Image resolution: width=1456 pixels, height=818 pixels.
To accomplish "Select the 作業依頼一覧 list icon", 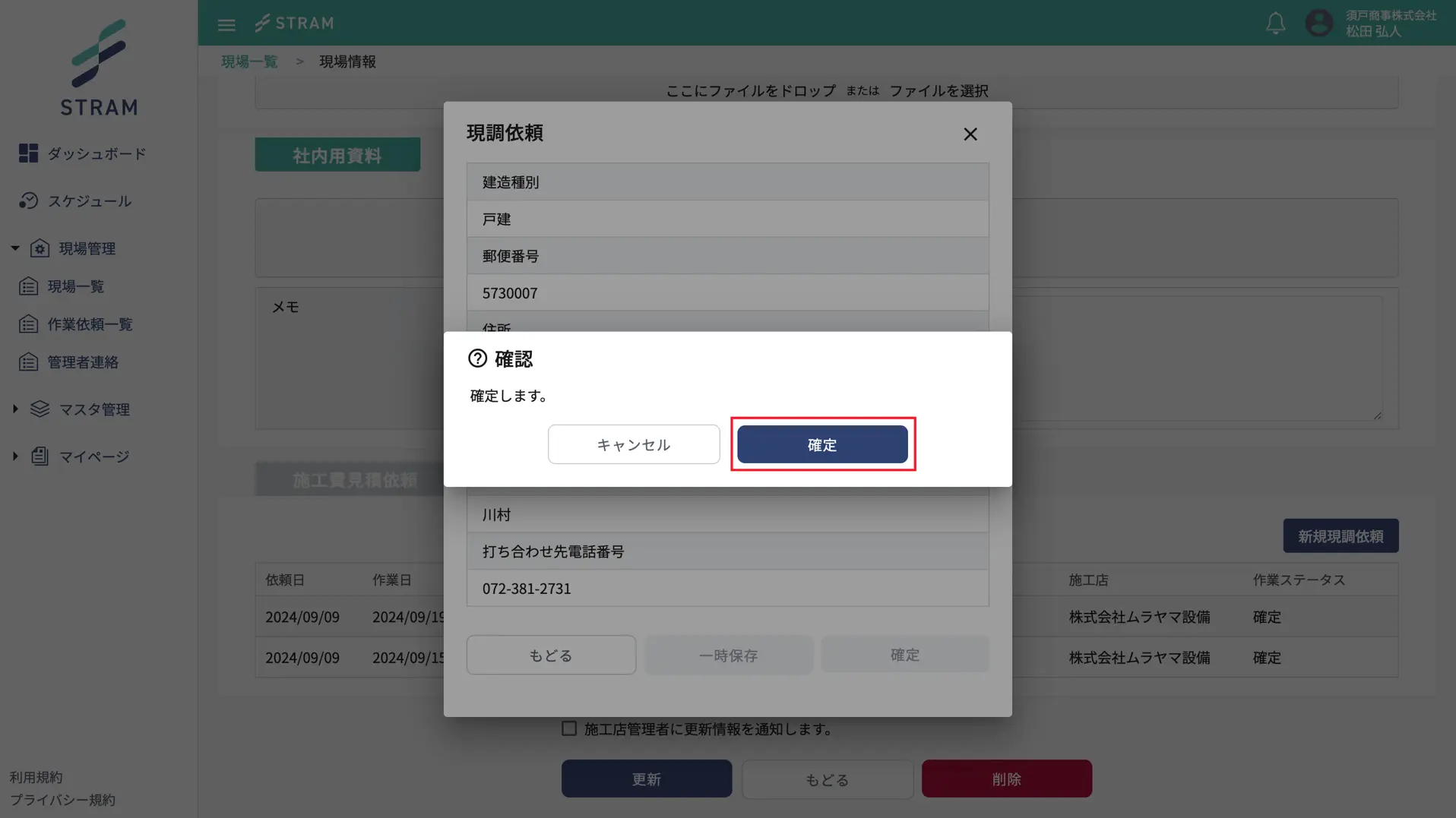I will tap(28, 324).
